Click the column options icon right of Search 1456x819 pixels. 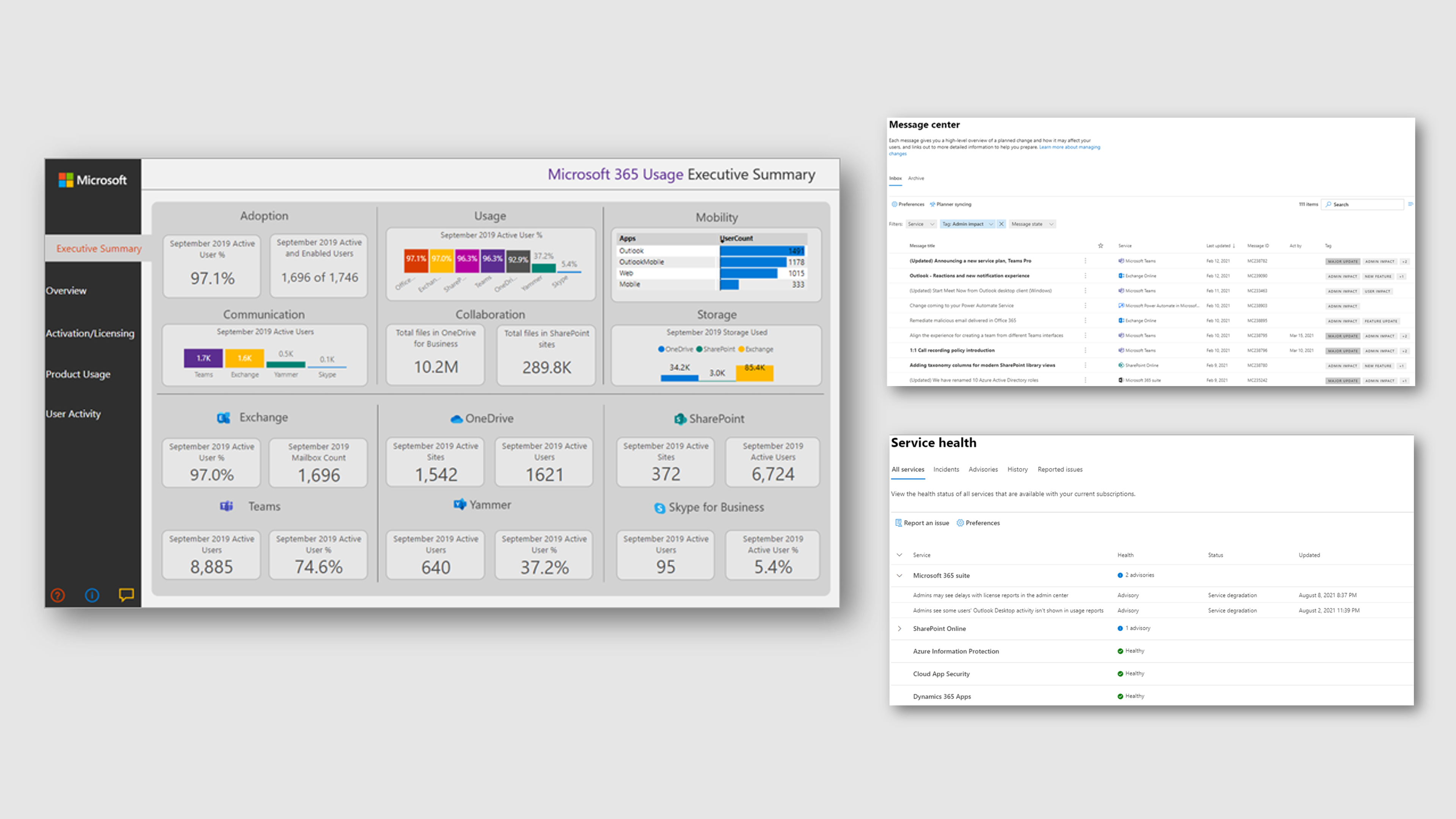(x=1411, y=204)
